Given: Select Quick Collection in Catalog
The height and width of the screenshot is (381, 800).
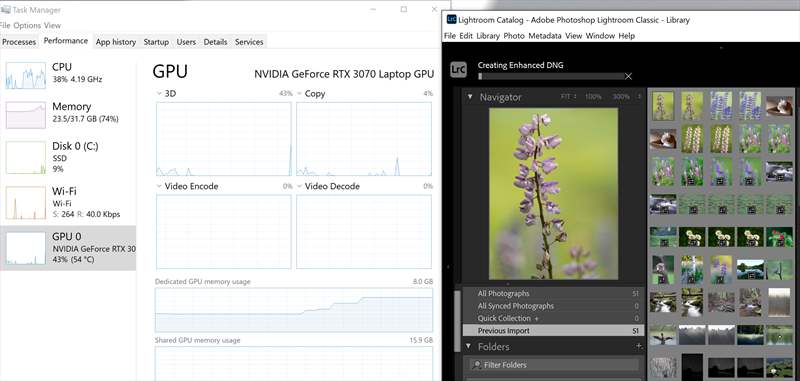Looking at the screenshot, I should pyautogui.click(x=553, y=318).
